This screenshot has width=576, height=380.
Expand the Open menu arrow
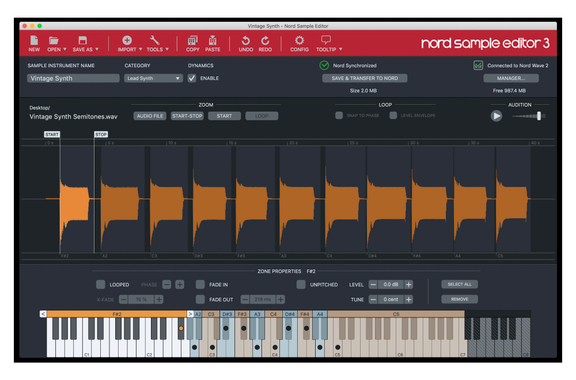[x=65, y=49]
